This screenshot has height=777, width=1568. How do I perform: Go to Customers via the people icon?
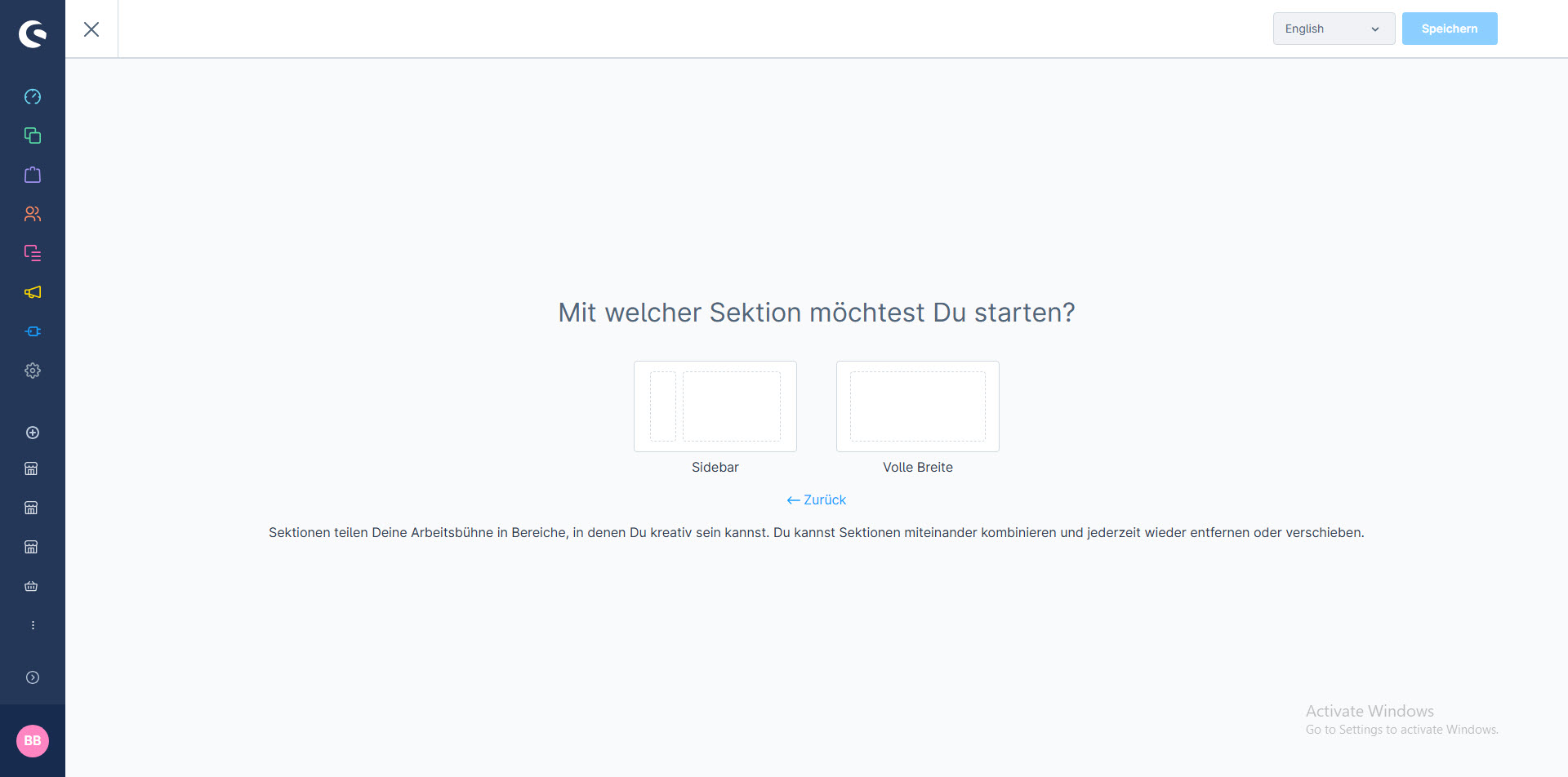pyautogui.click(x=33, y=214)
